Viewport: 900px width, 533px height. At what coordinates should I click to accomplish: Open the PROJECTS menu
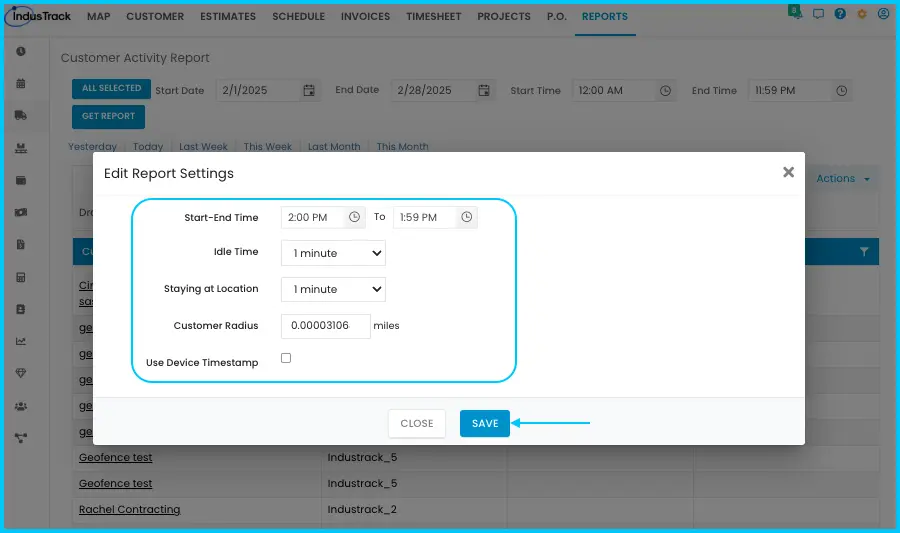coord(504,17)
